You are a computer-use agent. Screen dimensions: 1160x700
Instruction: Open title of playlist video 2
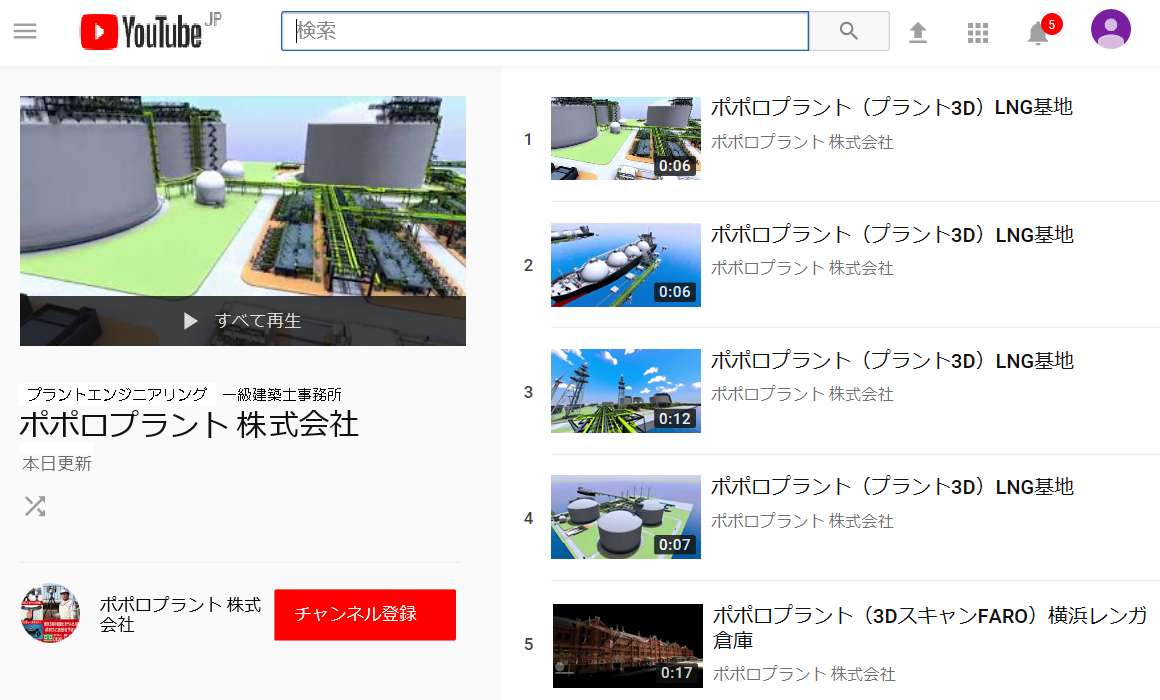click(891, 235)
